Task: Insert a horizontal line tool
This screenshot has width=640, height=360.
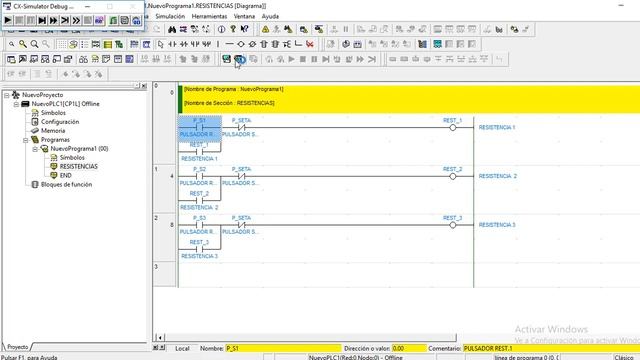Action: coord(229,44)
